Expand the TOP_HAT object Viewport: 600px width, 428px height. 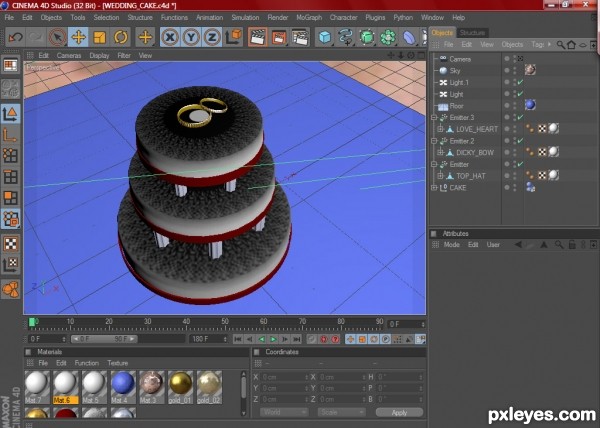click(x=441, y=176)
